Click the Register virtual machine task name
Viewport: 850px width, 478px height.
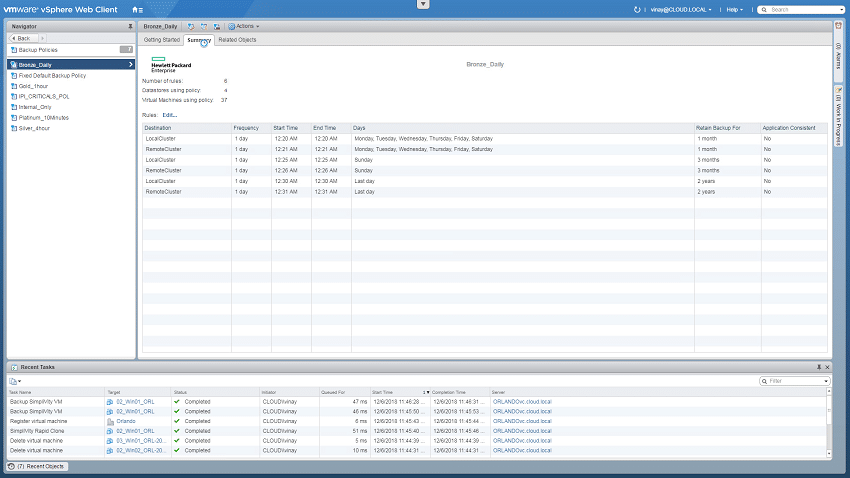coord(38,421)
